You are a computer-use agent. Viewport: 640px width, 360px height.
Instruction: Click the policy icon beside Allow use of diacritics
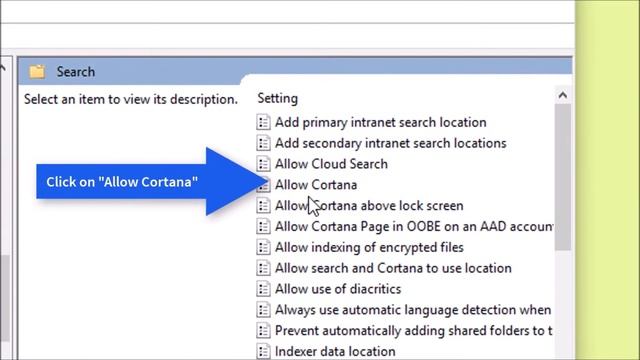tap(263, 289)
